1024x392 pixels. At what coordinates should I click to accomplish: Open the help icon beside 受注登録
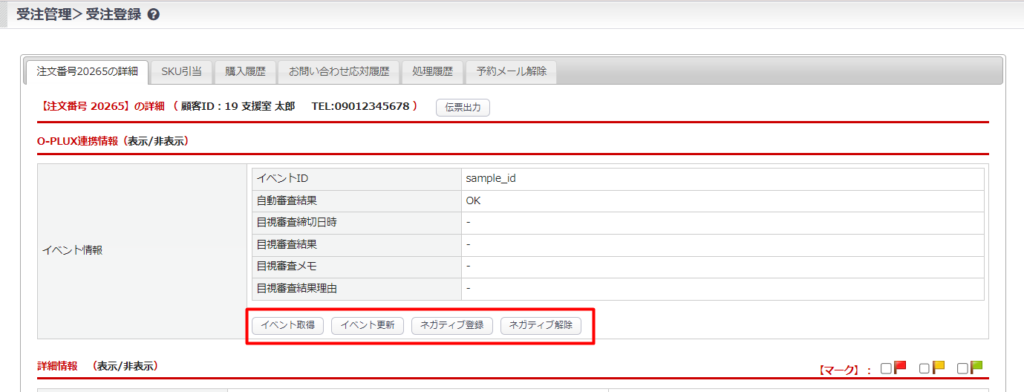pyautogui.click(x=153, y=14)
